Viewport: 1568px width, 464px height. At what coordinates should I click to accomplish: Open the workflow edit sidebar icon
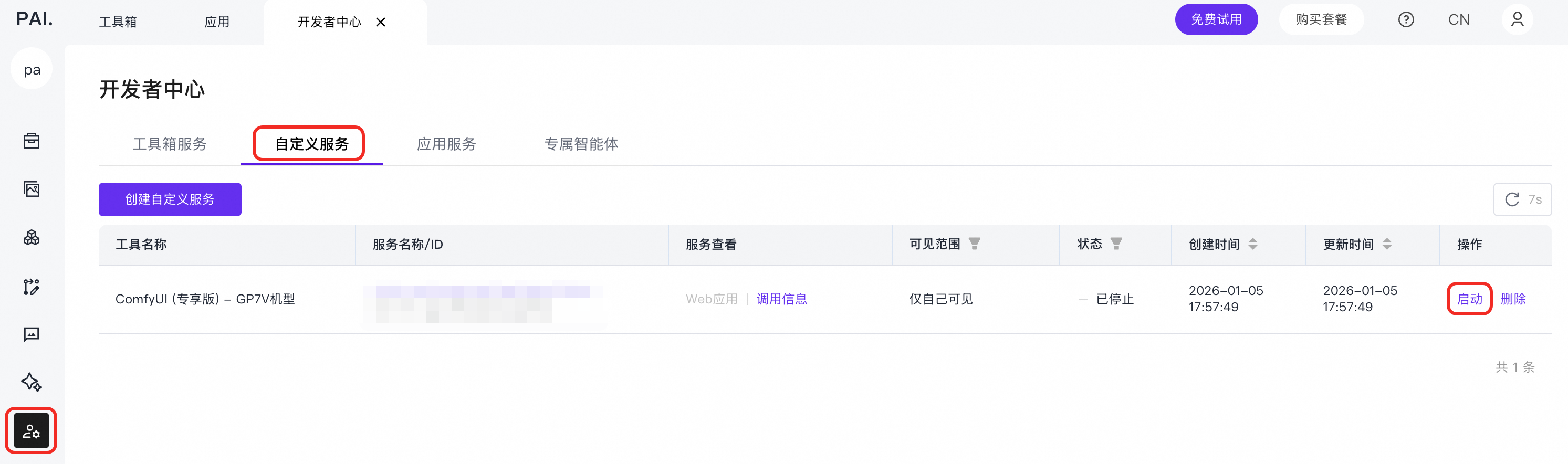coord(32,286)
